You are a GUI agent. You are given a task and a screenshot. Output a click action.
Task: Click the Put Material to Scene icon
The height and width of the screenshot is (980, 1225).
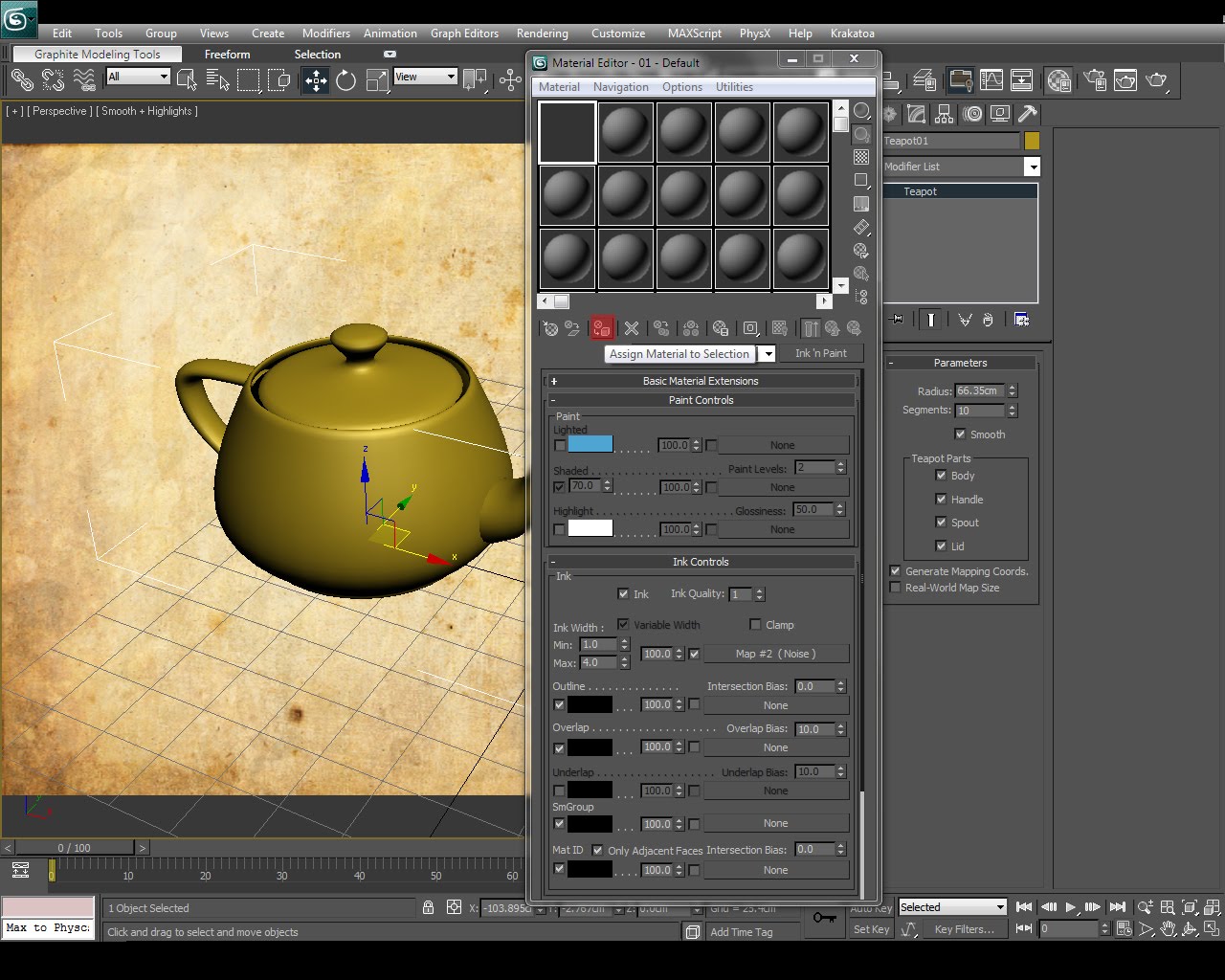click(x=572, y=328)
